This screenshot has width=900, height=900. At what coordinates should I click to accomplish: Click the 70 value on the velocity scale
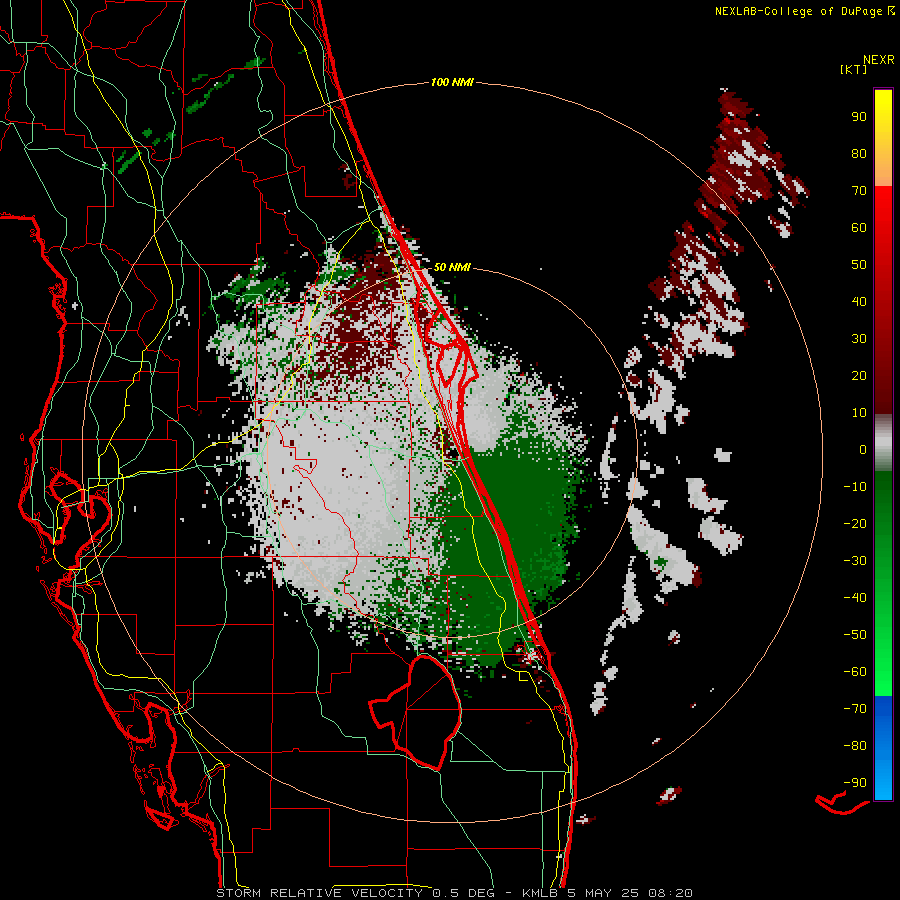point(859,191)
